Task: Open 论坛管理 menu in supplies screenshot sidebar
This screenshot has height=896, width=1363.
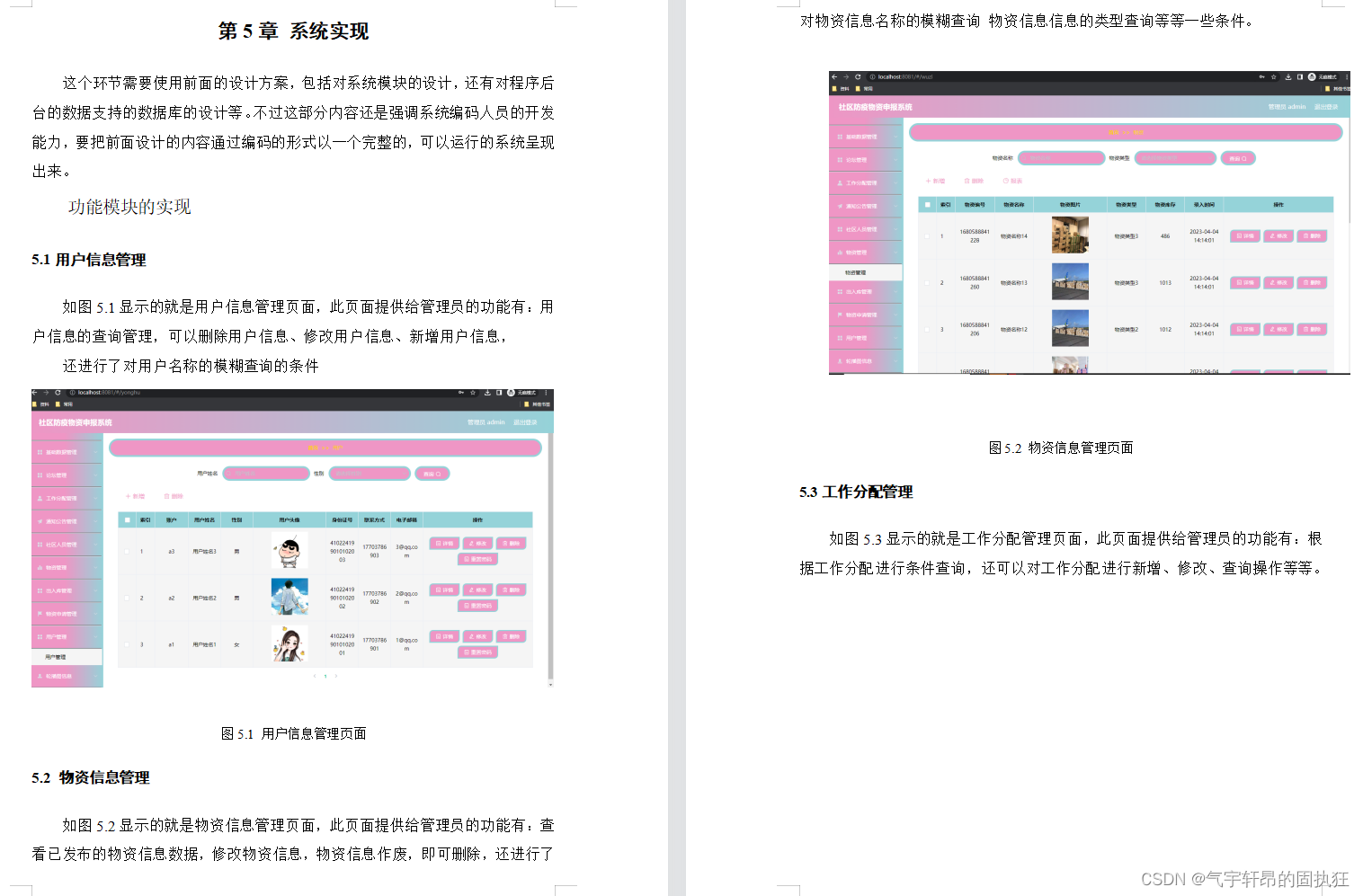Action: tap(866, 160)
